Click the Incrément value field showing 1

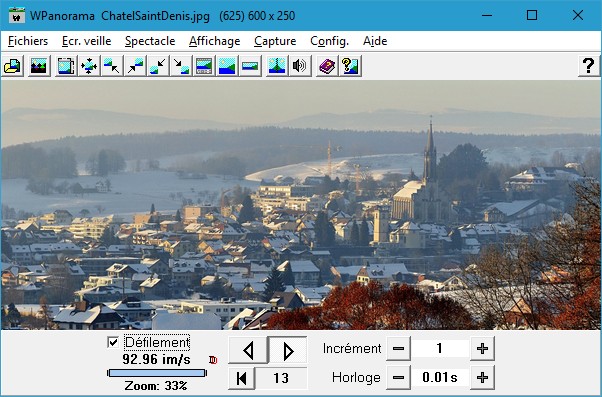pos(440,349)
